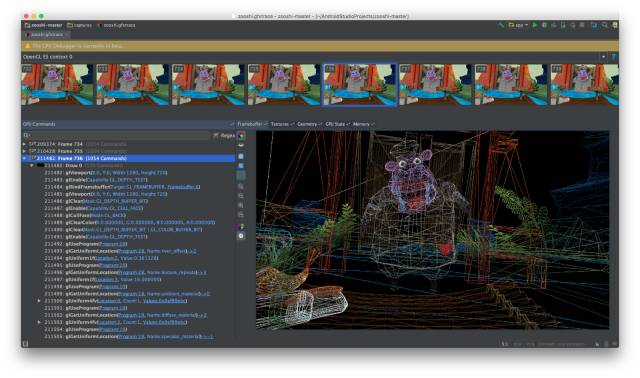Select the second frame thumbnail in the strip
The width and height of the screenshot is (640, 378).
(x=133, y=85)
